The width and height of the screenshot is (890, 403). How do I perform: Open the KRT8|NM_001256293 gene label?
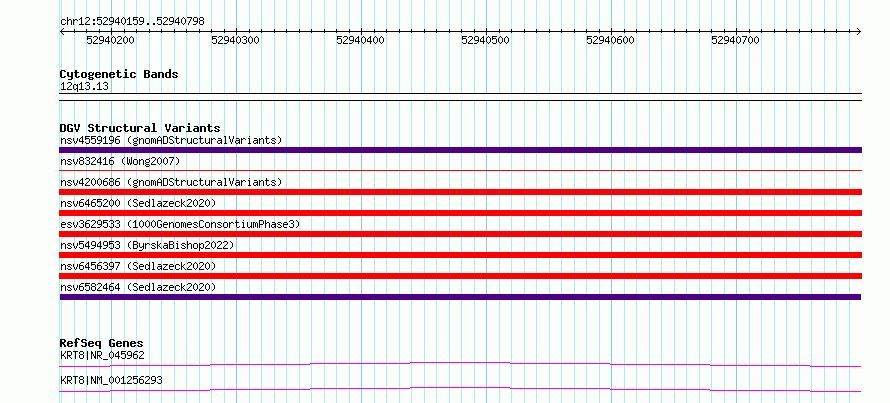pyautogui.click(x=111, y=380)
